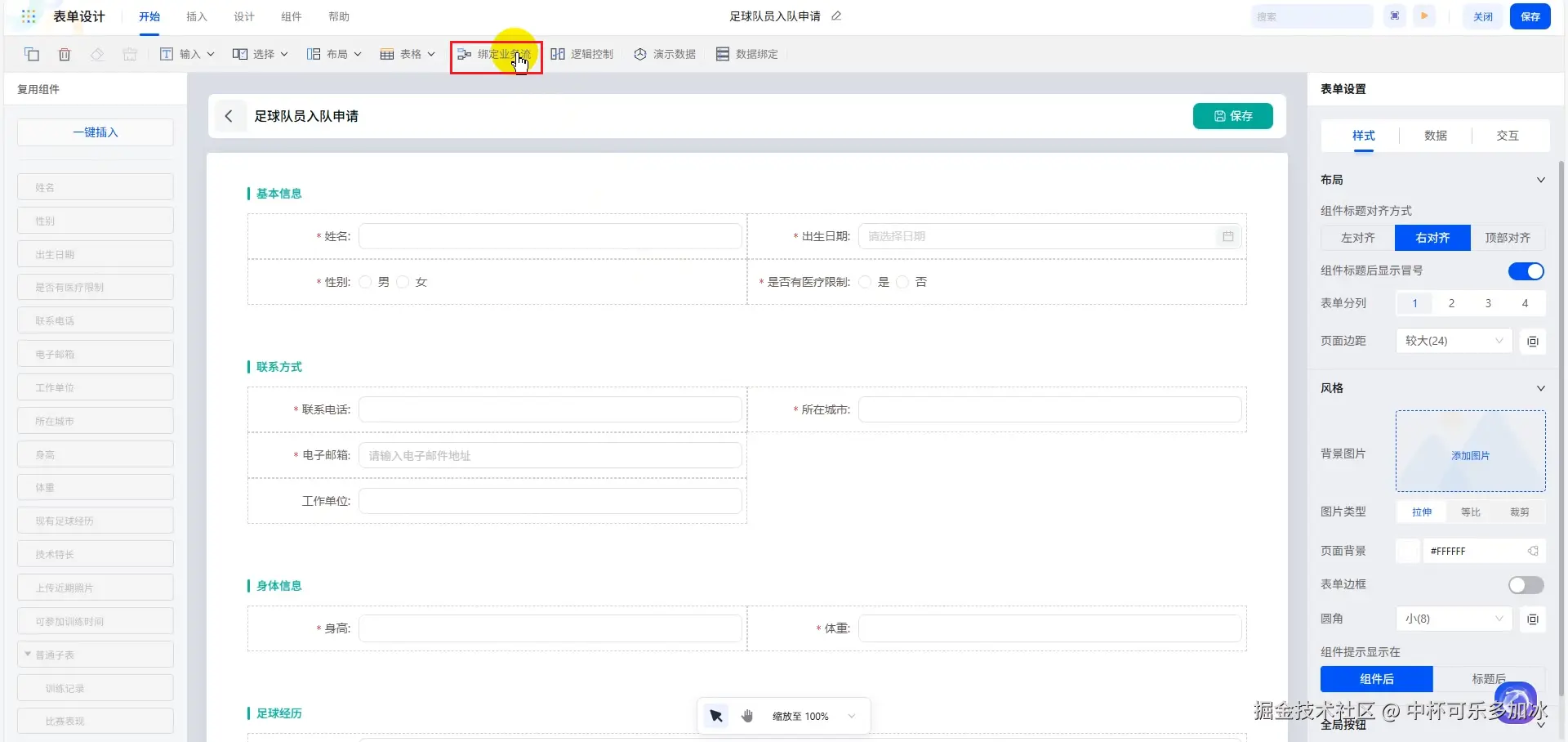Viewport: 1568px width, 742px height.
Task: Click the trash delete toolbar icon
Action: [65, 54]
